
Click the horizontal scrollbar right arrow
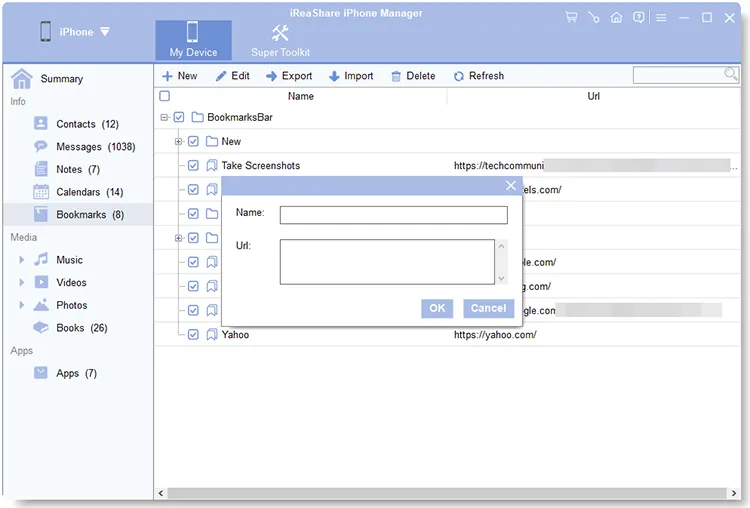[733, 493]
